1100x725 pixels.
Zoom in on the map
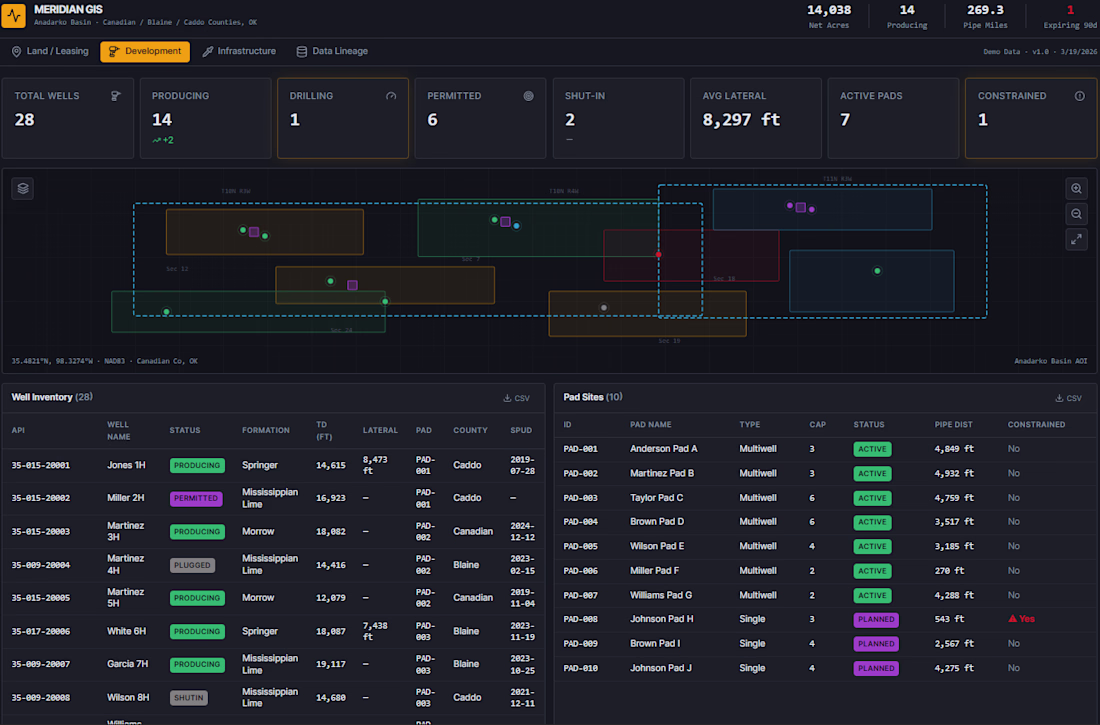pyautogui.click(x=1076, y=188)
